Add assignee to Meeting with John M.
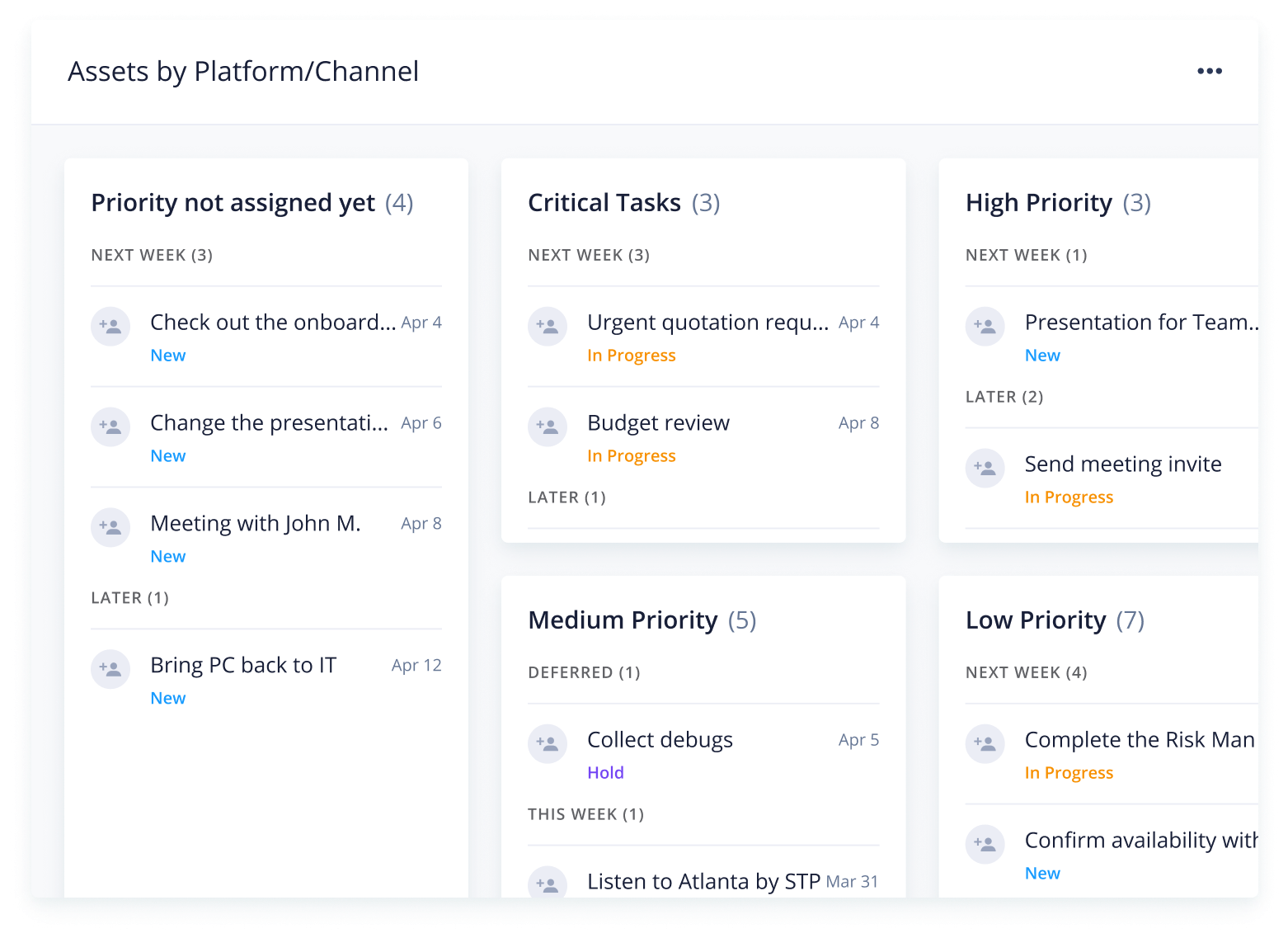The image size is (1288, 938). [x=110, y=528]
